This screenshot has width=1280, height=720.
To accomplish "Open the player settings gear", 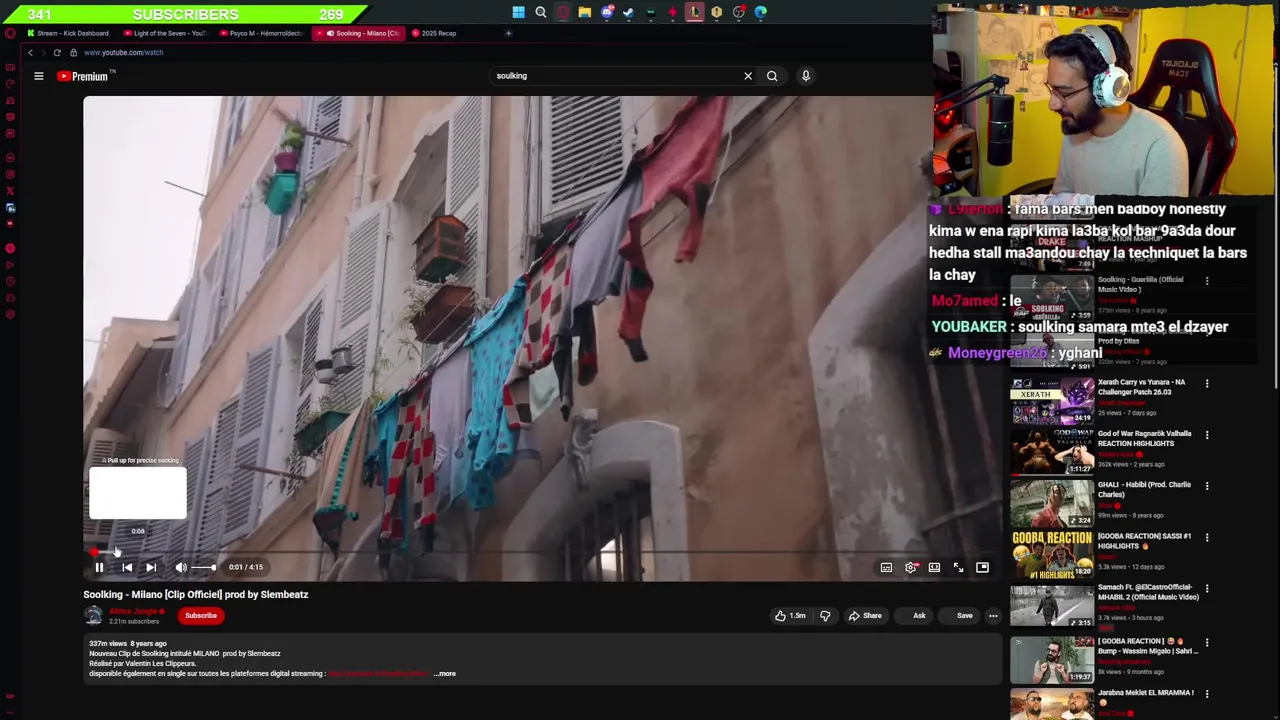I will coord(910,567).
